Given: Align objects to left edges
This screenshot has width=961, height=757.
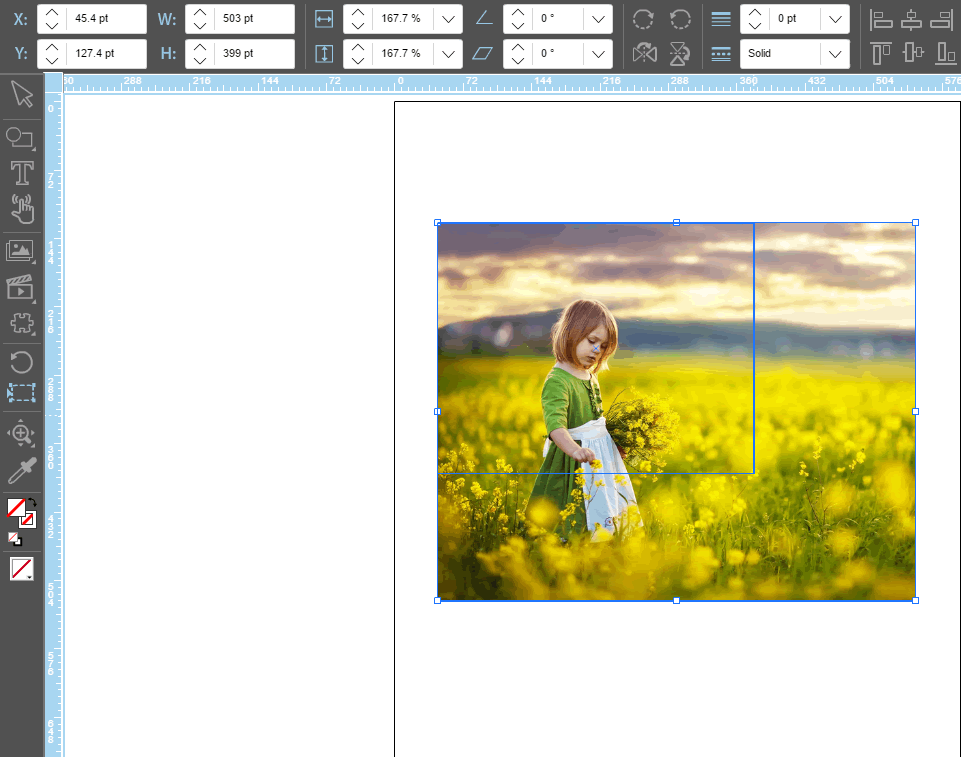Looking at the screenshot, I should click(881, 19).
